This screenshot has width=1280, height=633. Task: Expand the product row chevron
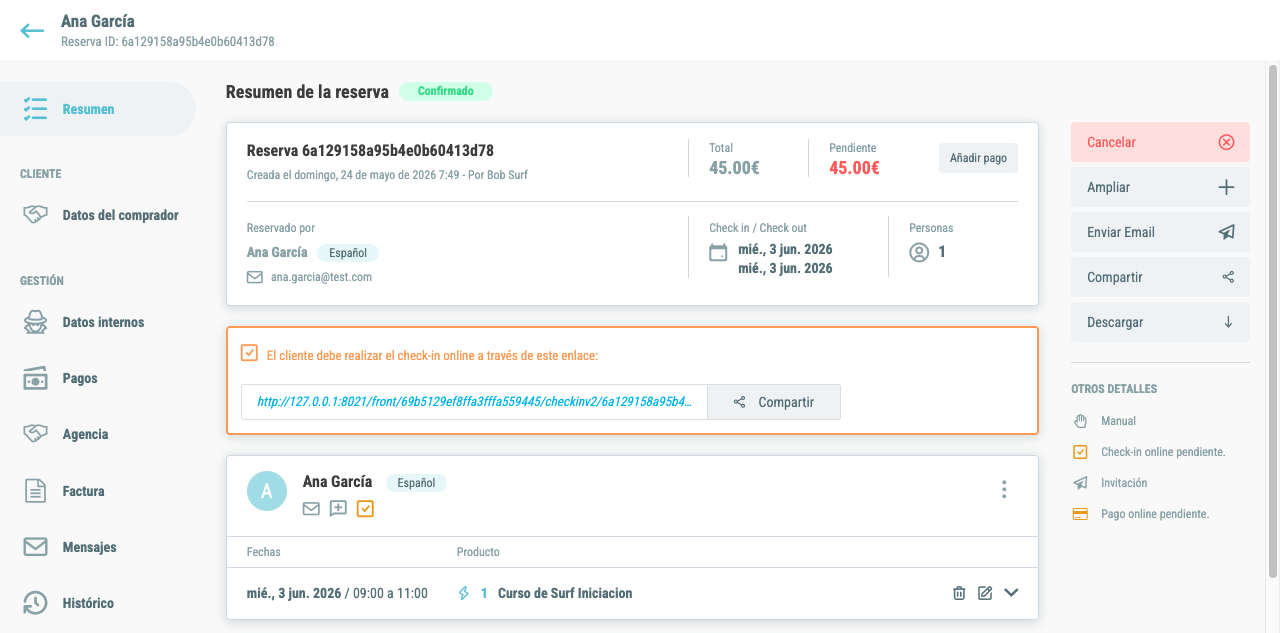(1011, 593)
